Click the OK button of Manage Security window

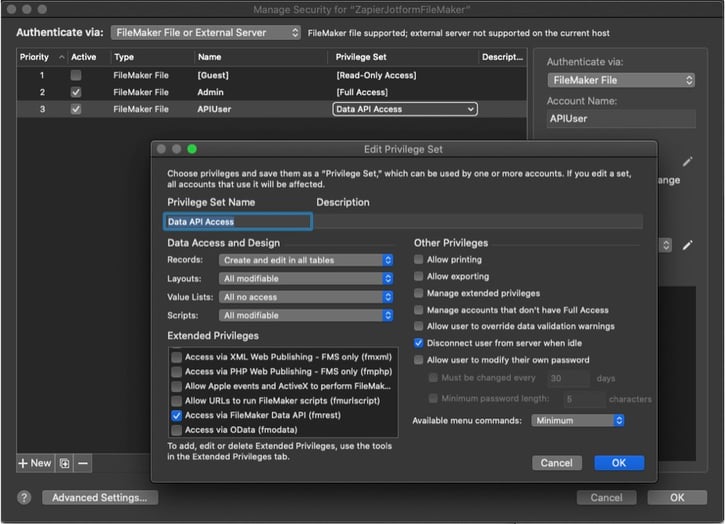677,498
